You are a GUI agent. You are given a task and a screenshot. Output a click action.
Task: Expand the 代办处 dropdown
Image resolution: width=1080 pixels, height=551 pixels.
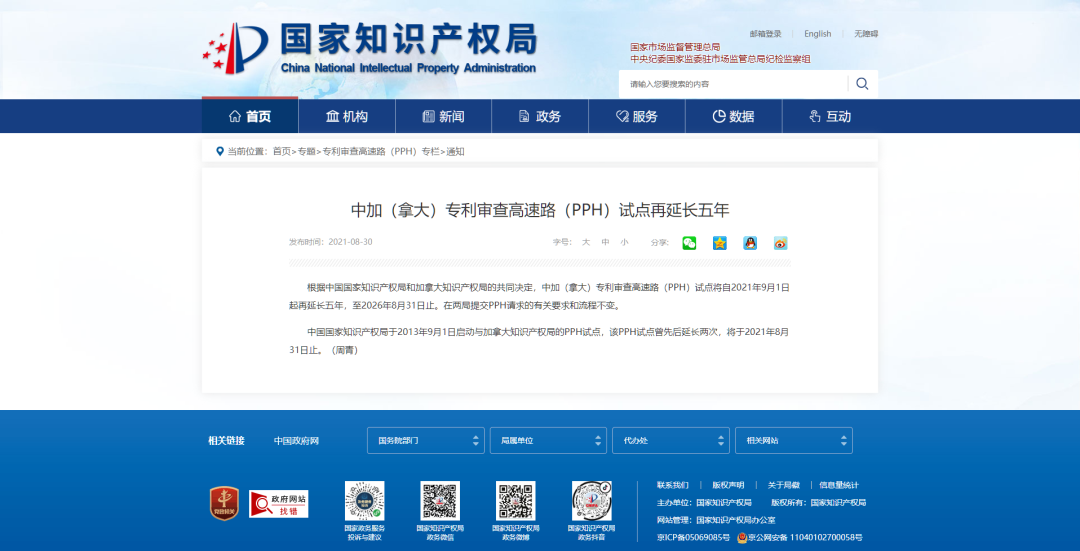[x=671, y=440]
